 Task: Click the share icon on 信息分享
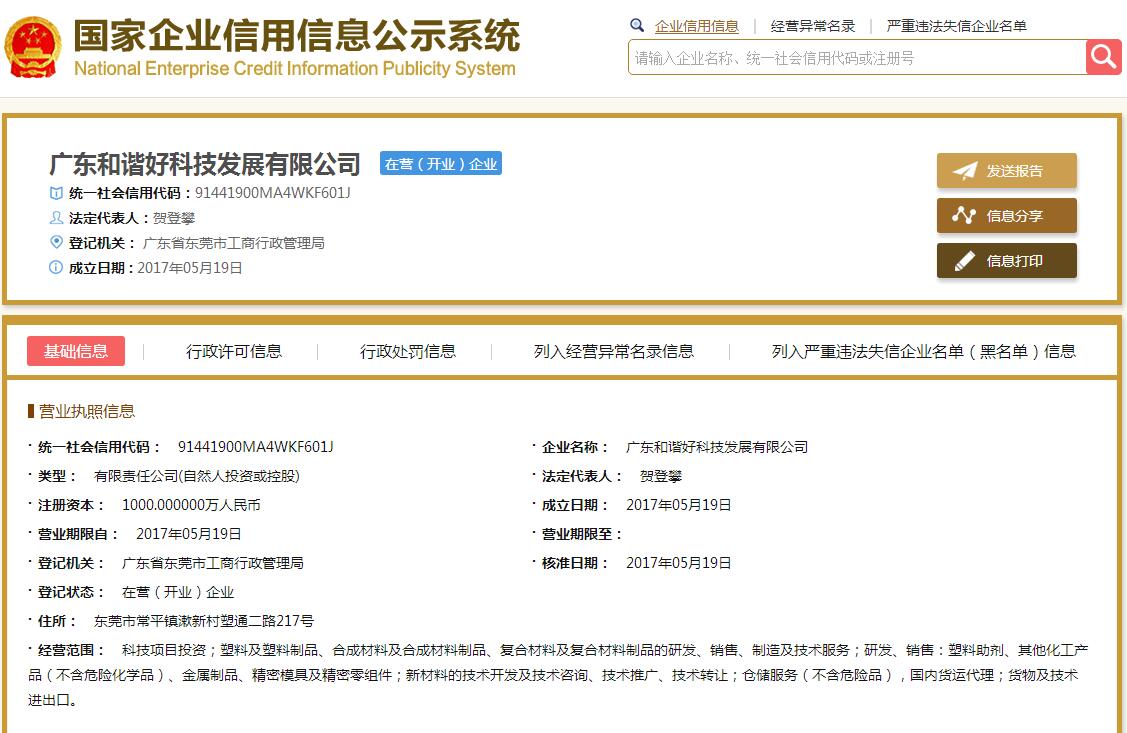coord(964,216)
